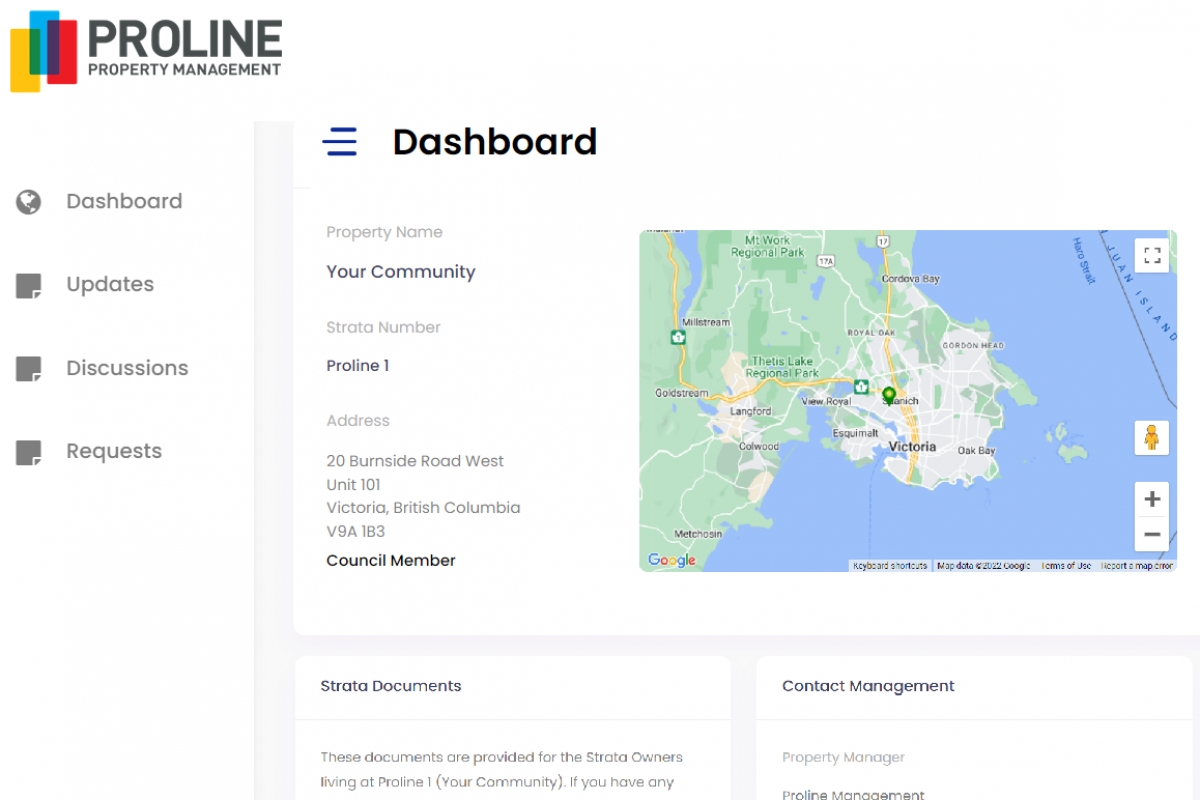Click the note icon beside Updates
1200x800 pixels.
click(x=29, y=285)
